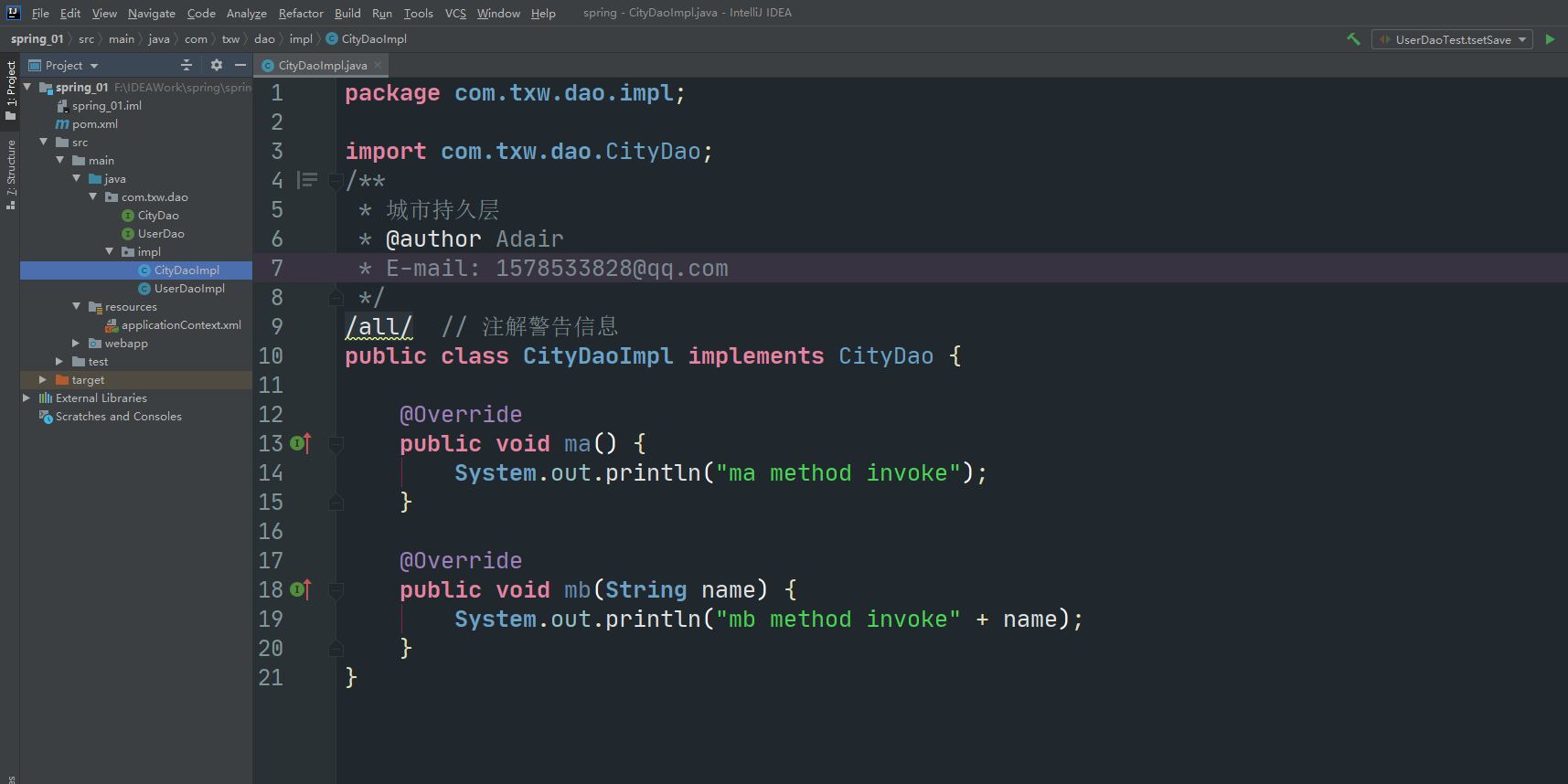
Task: Open Project panel settings gear
Action: point(217,65)
